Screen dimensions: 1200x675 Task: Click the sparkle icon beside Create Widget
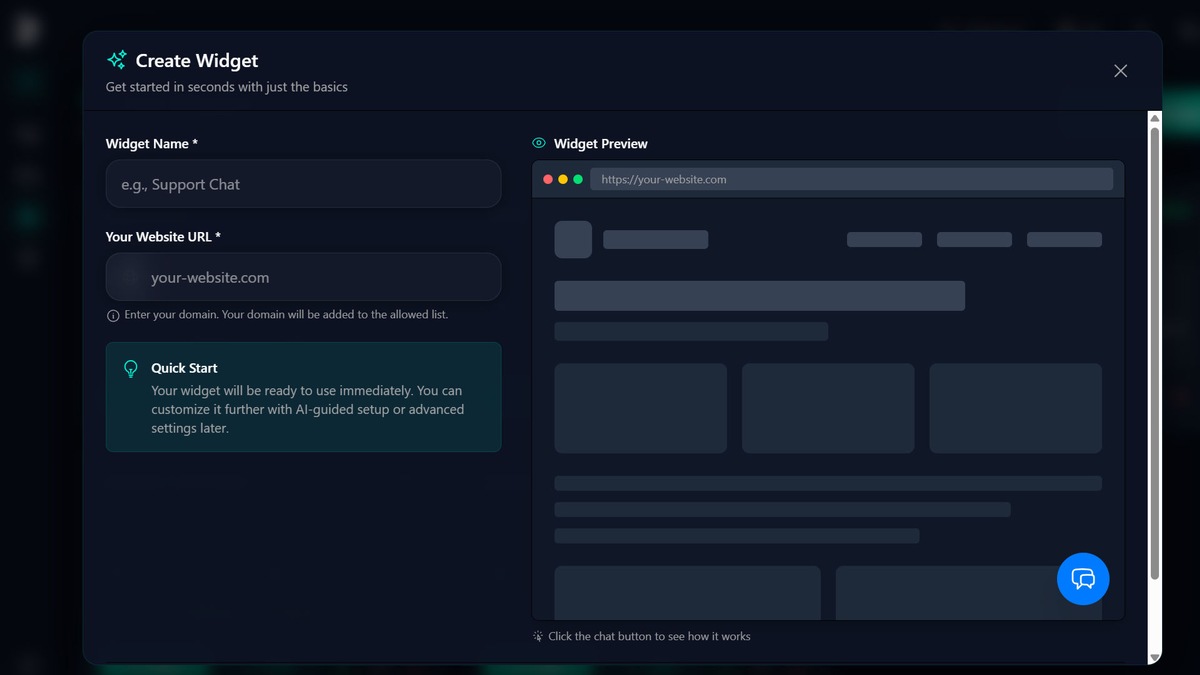pos(117,60)
